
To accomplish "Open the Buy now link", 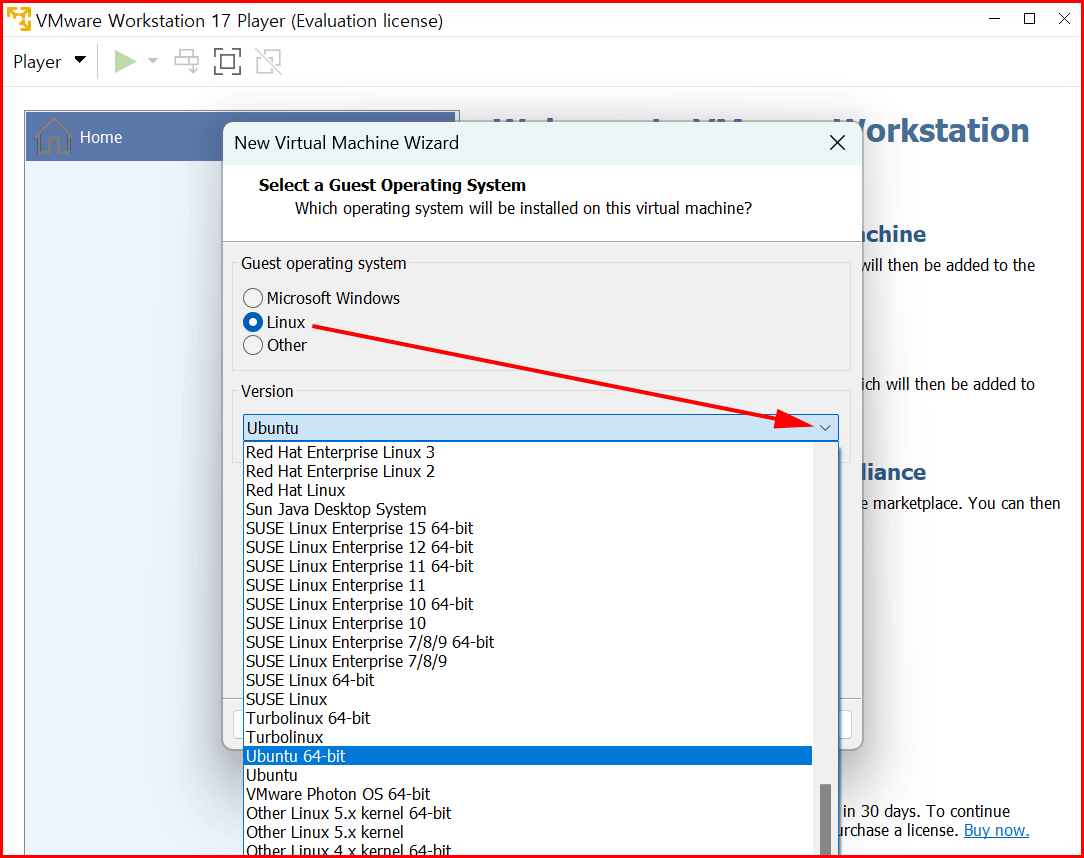I will tap(996, 830).
